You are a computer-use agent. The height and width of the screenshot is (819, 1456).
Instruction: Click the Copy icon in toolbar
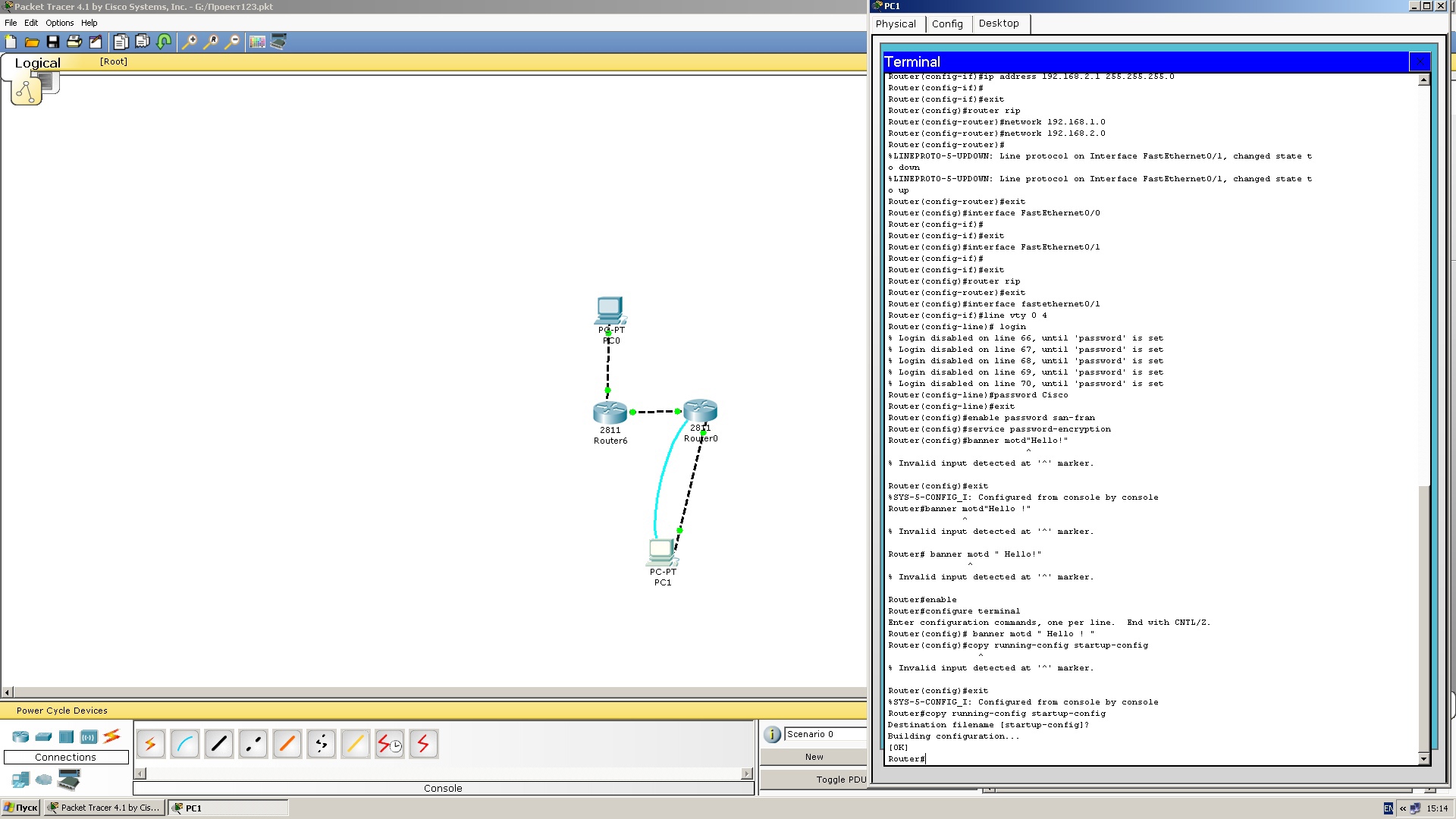pos(121,42)
